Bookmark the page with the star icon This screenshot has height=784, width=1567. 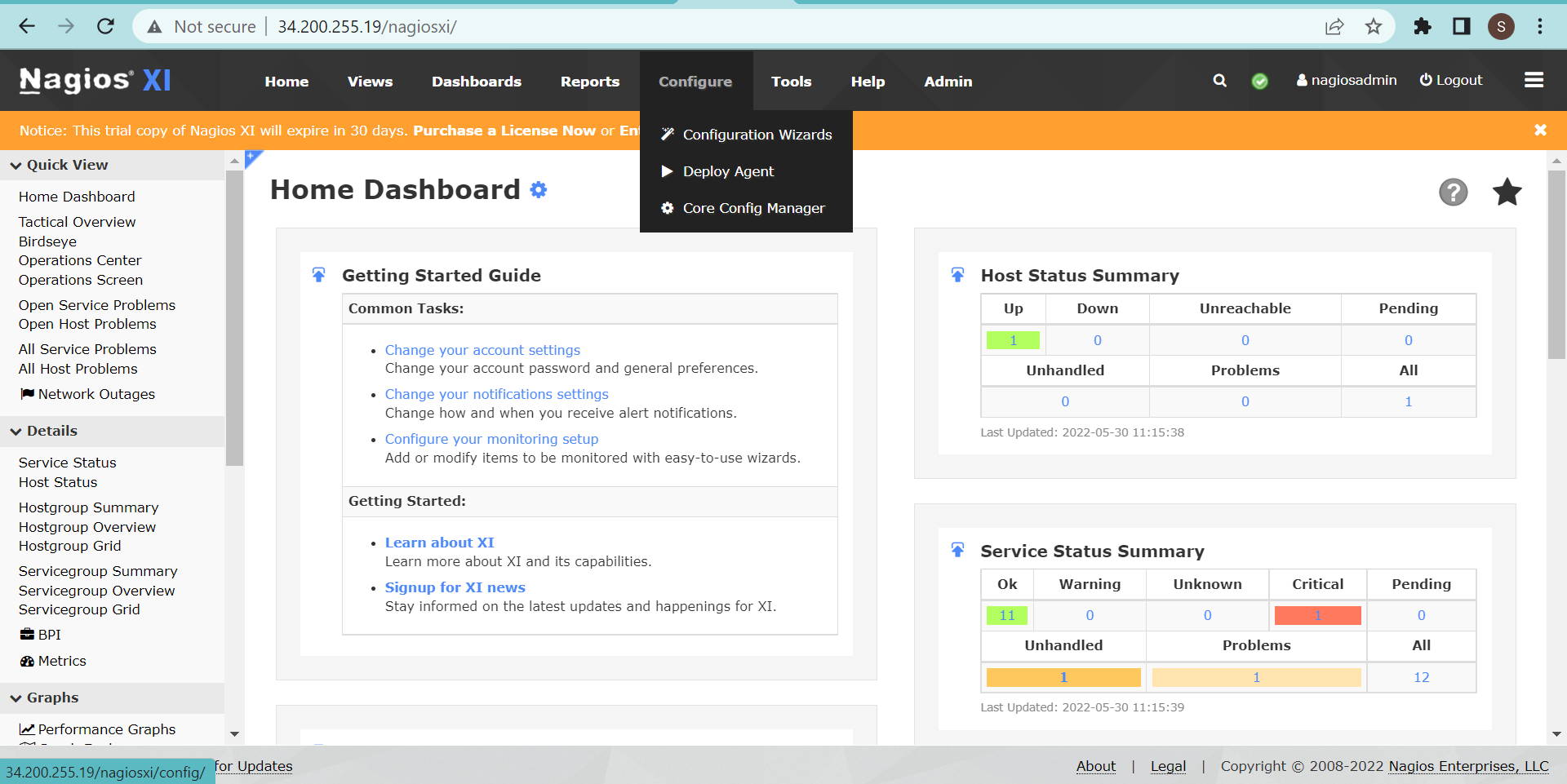pyautogui.click(x=1374, y=26)
